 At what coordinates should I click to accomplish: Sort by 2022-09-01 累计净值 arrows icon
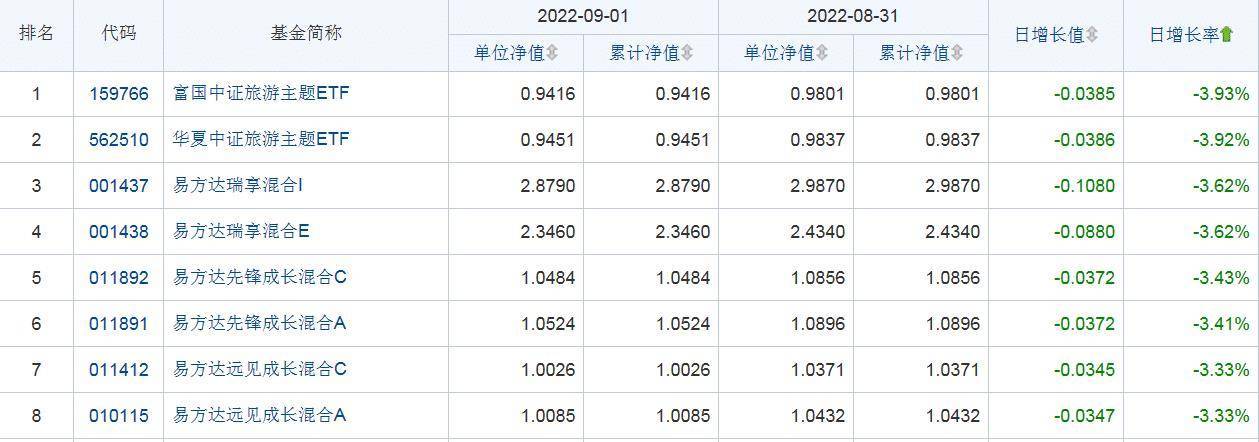(x=687, y=53)
